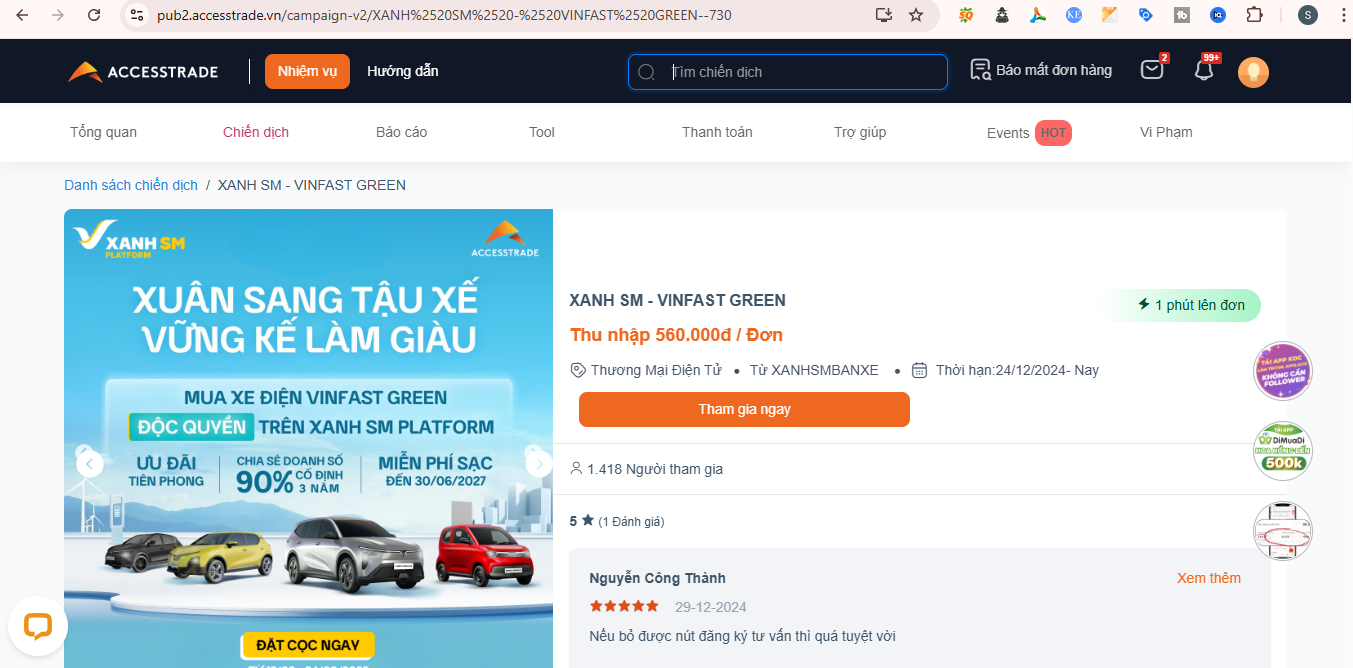Open the Extensions puzzle menu
Screen dimensions: 1353x668
coord(1254,15)
